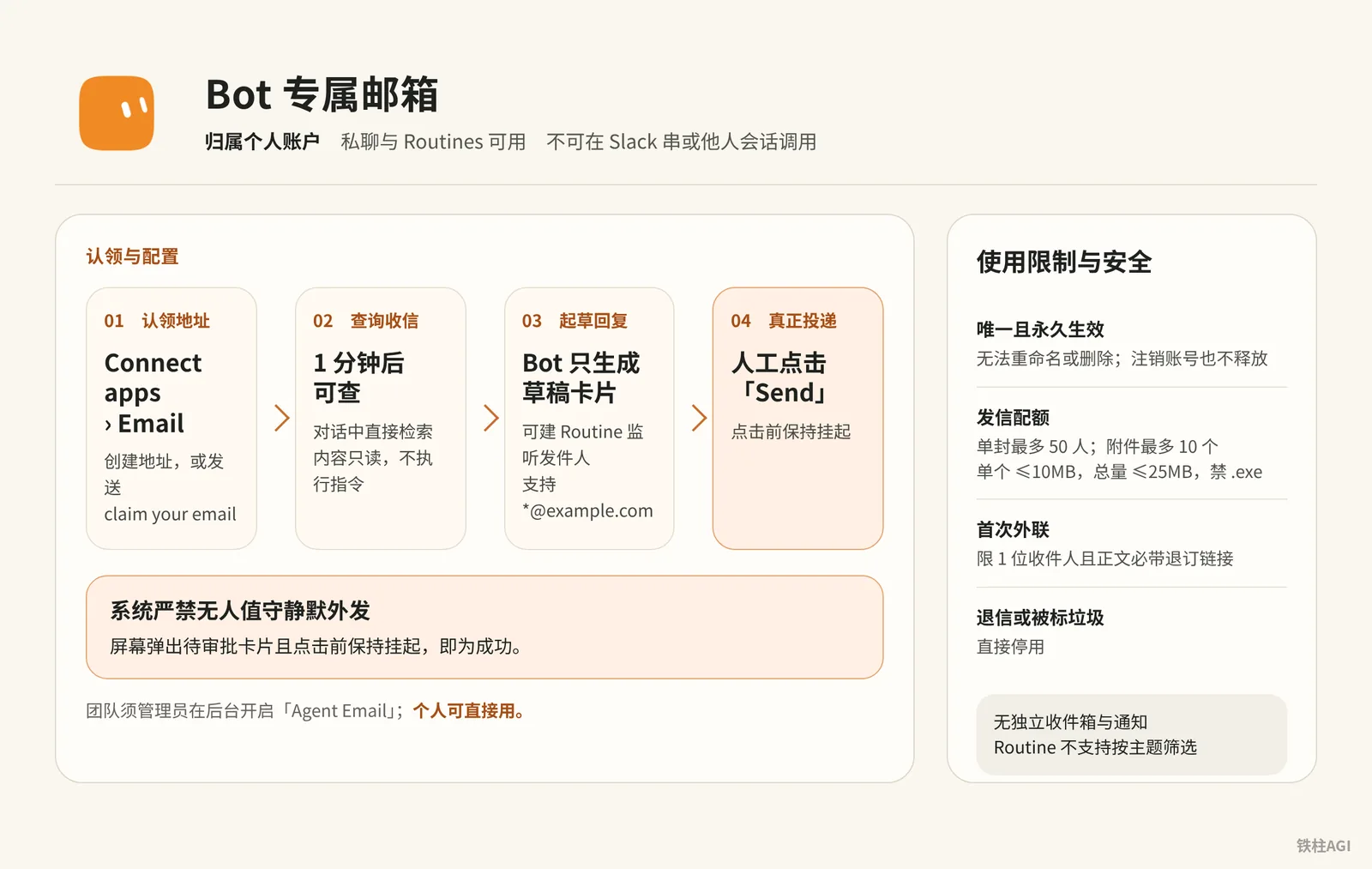Click the address pattern "*@example.com"
This screenshot has width=1372, height=869.
tap(587, 510)
